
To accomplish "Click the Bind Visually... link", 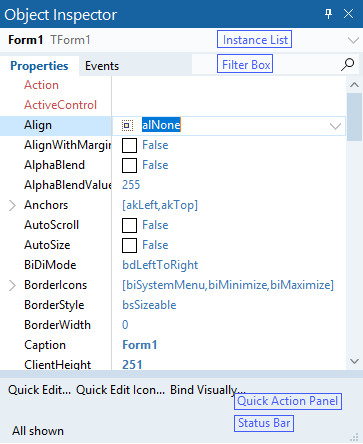I will click(x=208, y=390).
